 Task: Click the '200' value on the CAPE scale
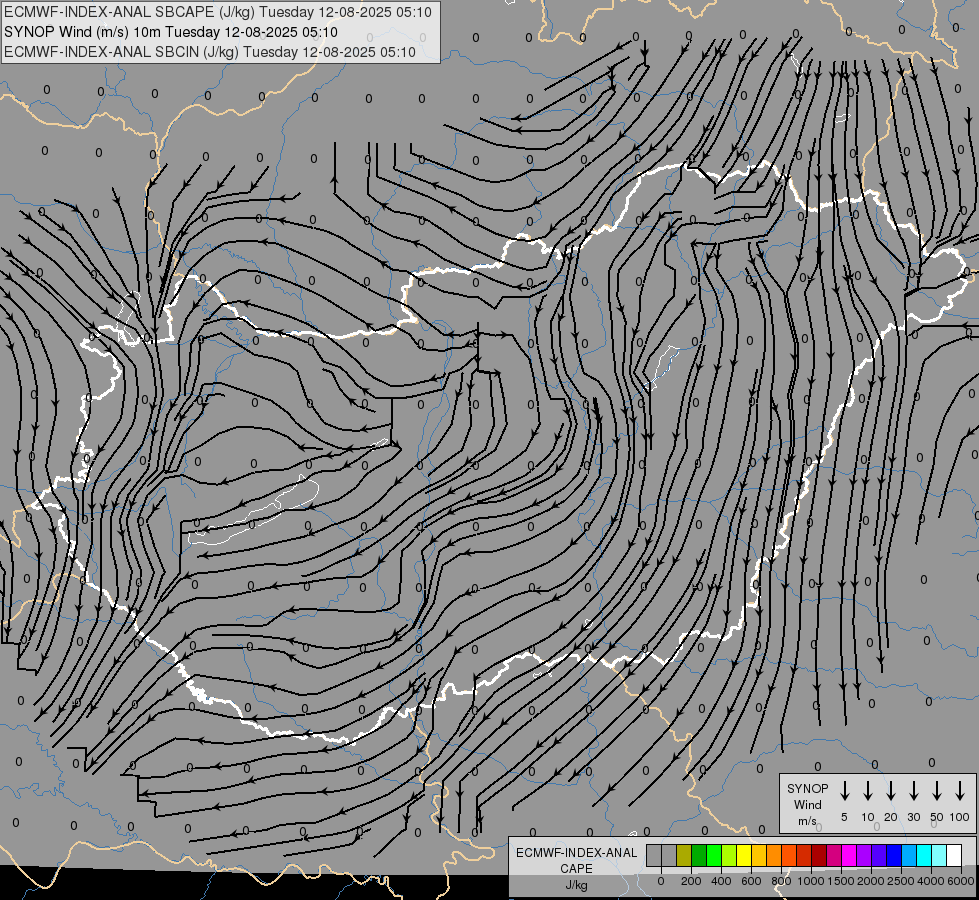click(x=691, y=881)
